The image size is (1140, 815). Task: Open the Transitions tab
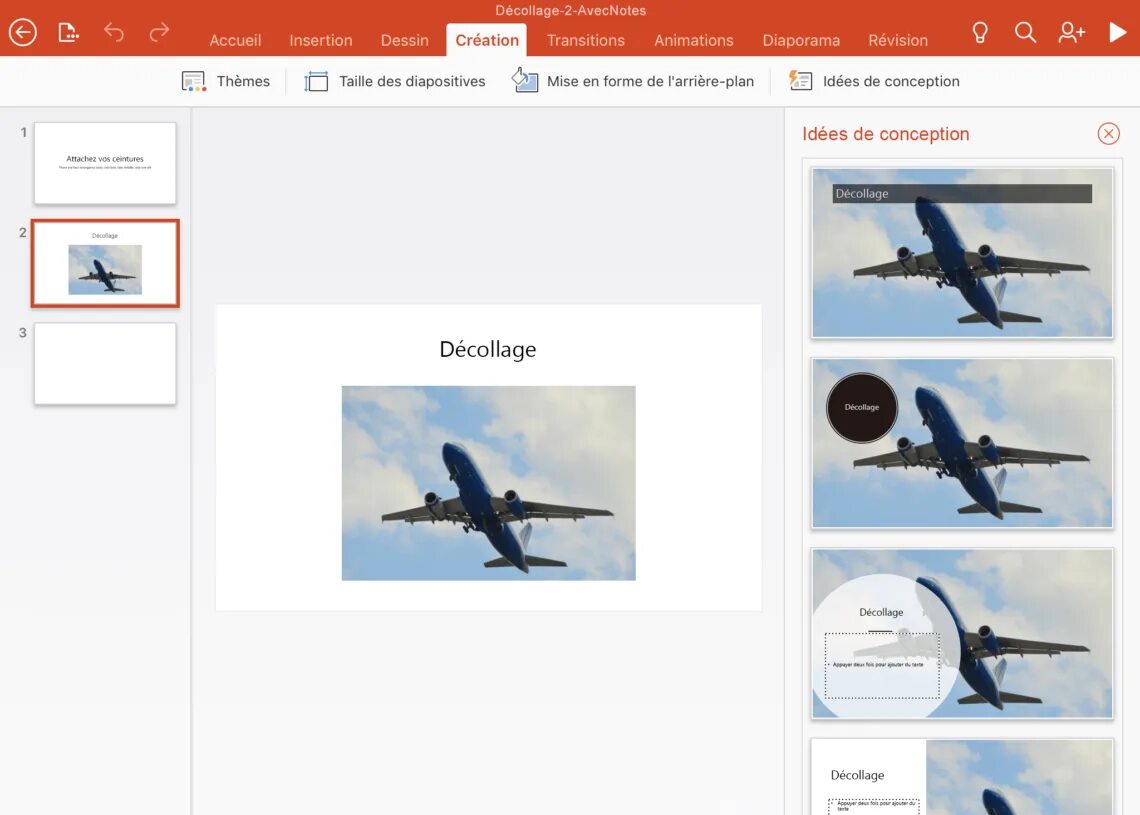coord(585,41)
